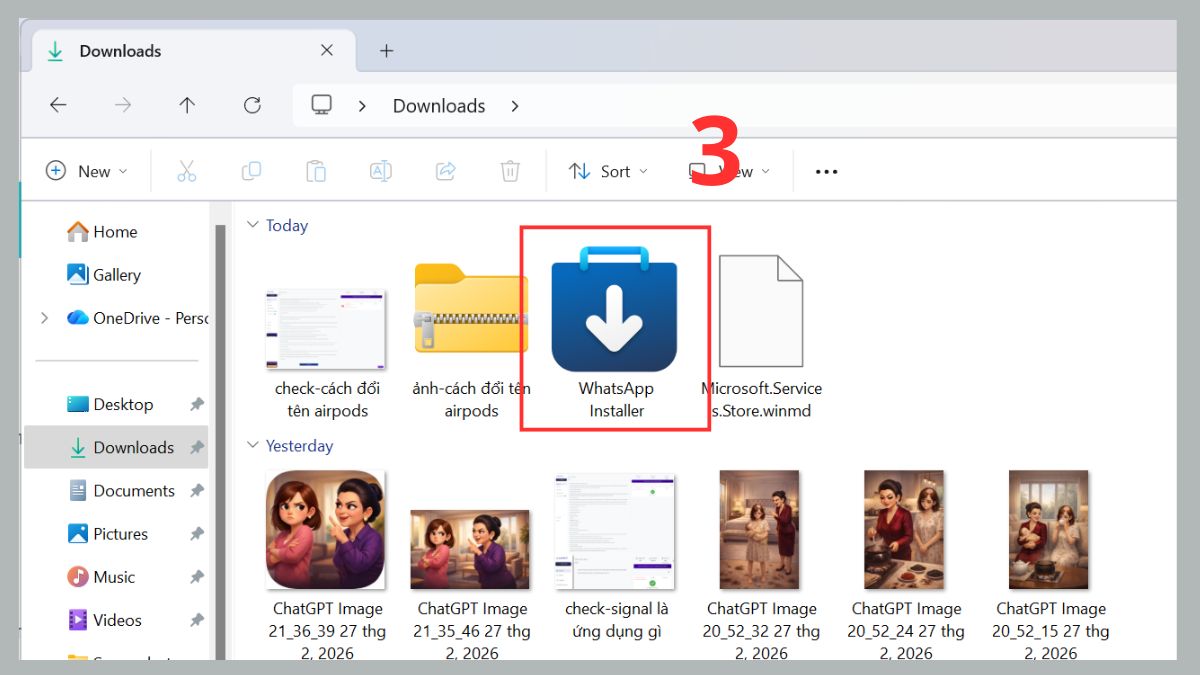This screenshot has height=675, width=1200.
Task: Click the back navigation arrow
Action: [x=58, y=105]
